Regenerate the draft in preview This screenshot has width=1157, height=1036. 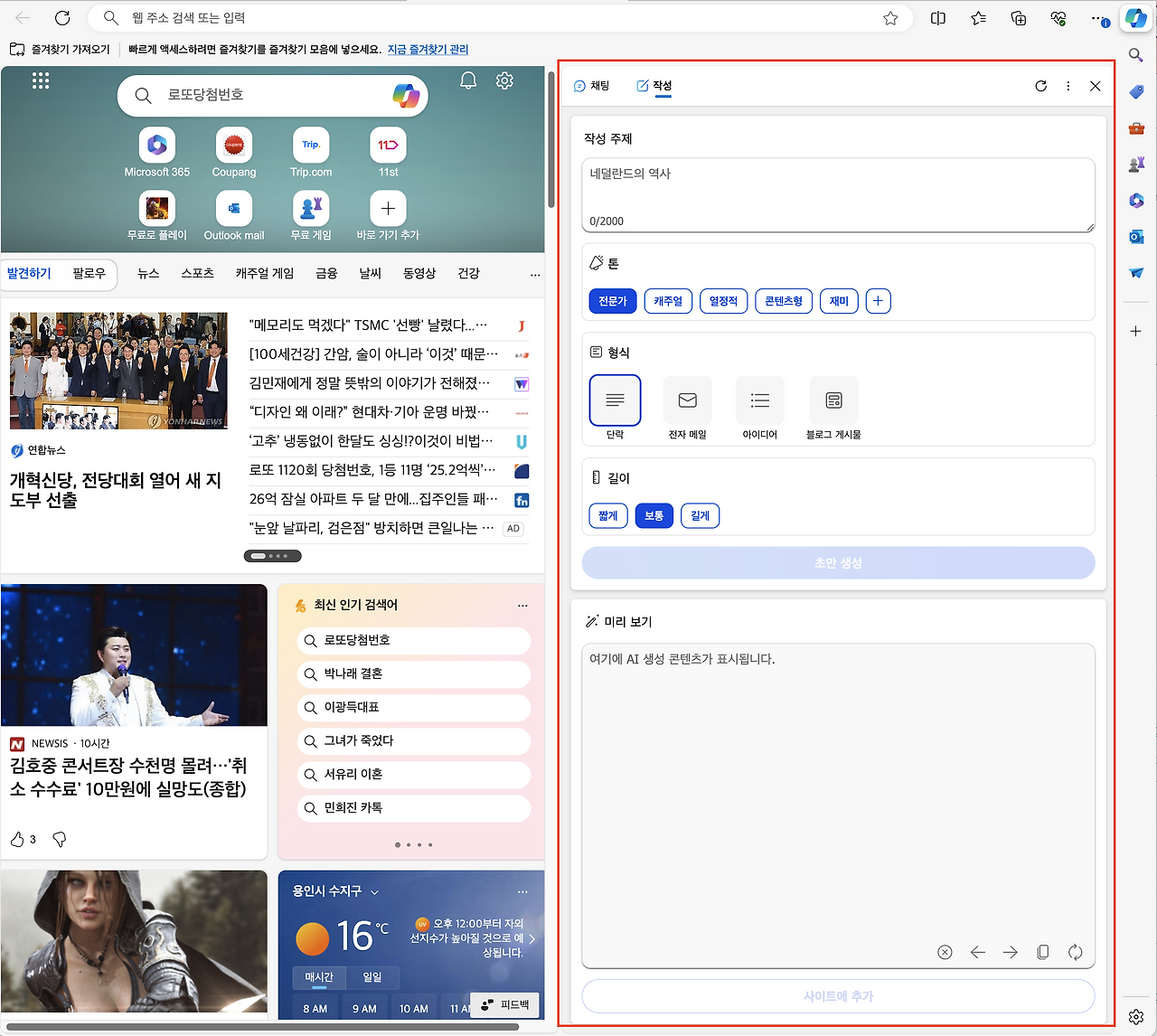tap(1075, 952)
